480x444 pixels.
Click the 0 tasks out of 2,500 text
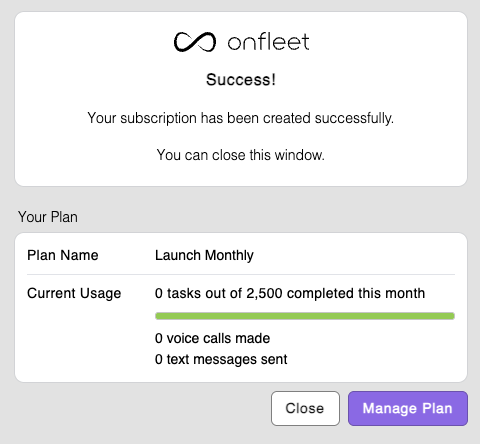click(x=290, y=293)
